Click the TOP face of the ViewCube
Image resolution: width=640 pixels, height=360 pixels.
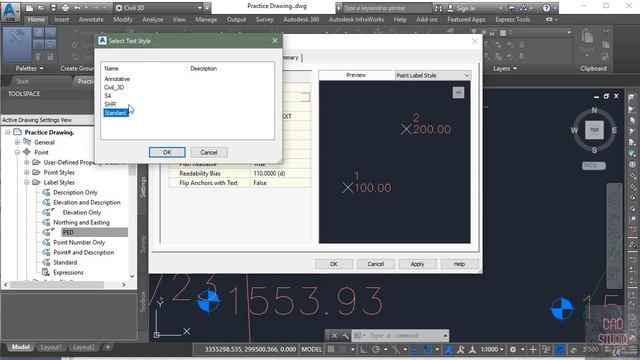click(x=594, y=130)
